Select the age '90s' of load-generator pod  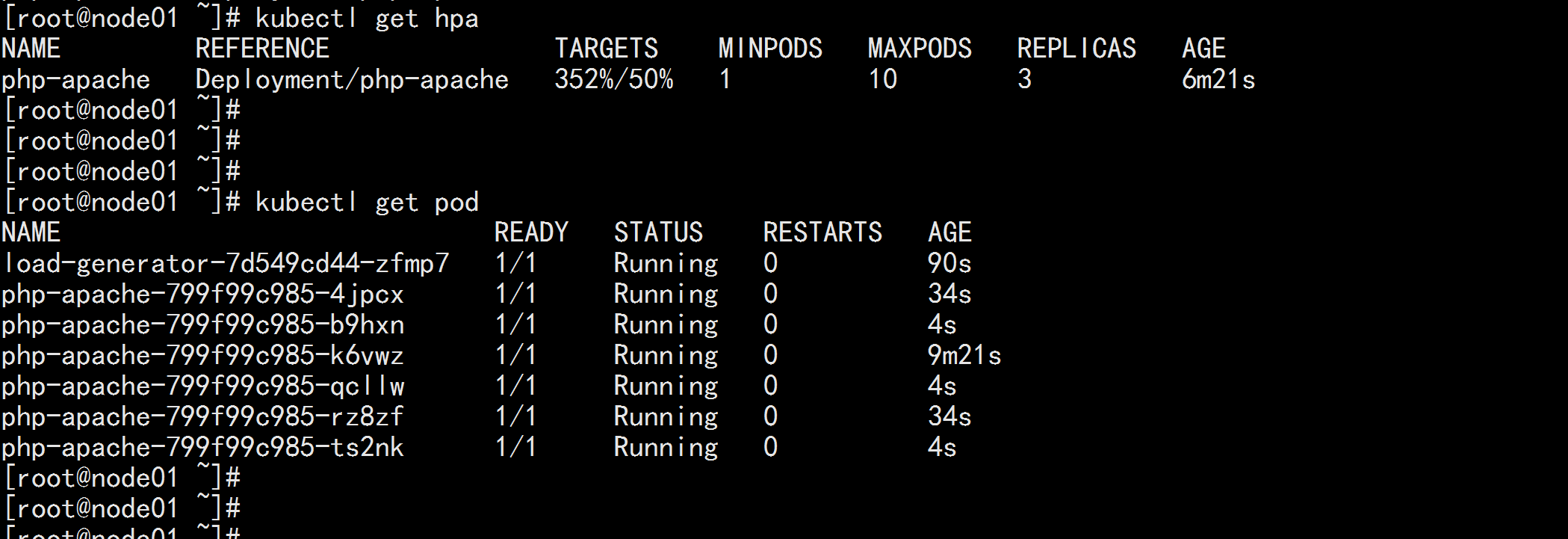pos(949,263)
